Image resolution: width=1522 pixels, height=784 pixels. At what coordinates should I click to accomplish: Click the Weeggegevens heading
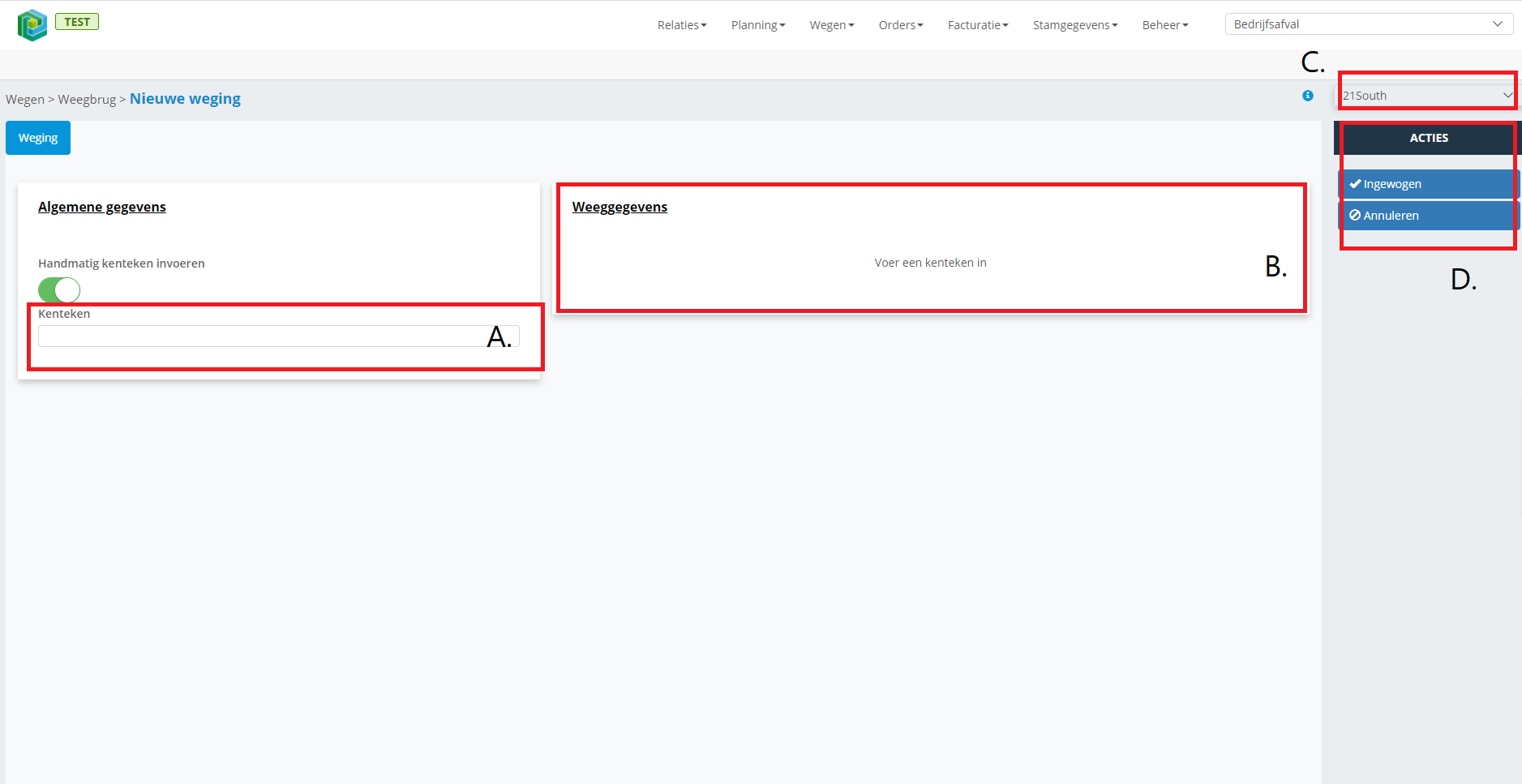(x=620, y=207)
